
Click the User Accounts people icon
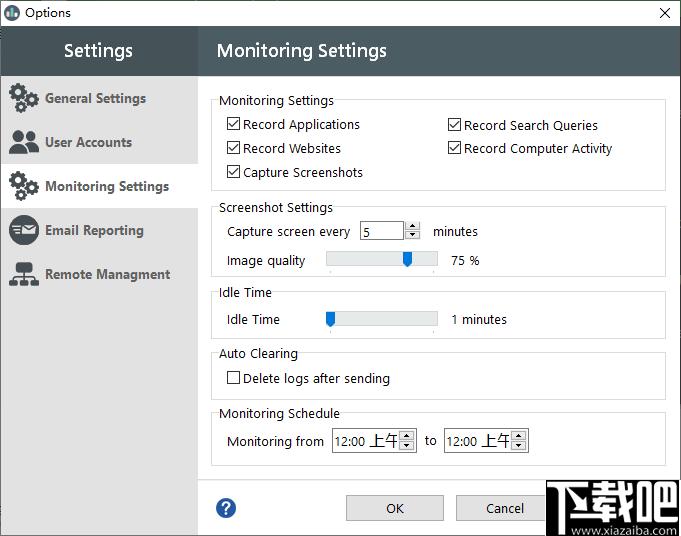pos(23,142)
